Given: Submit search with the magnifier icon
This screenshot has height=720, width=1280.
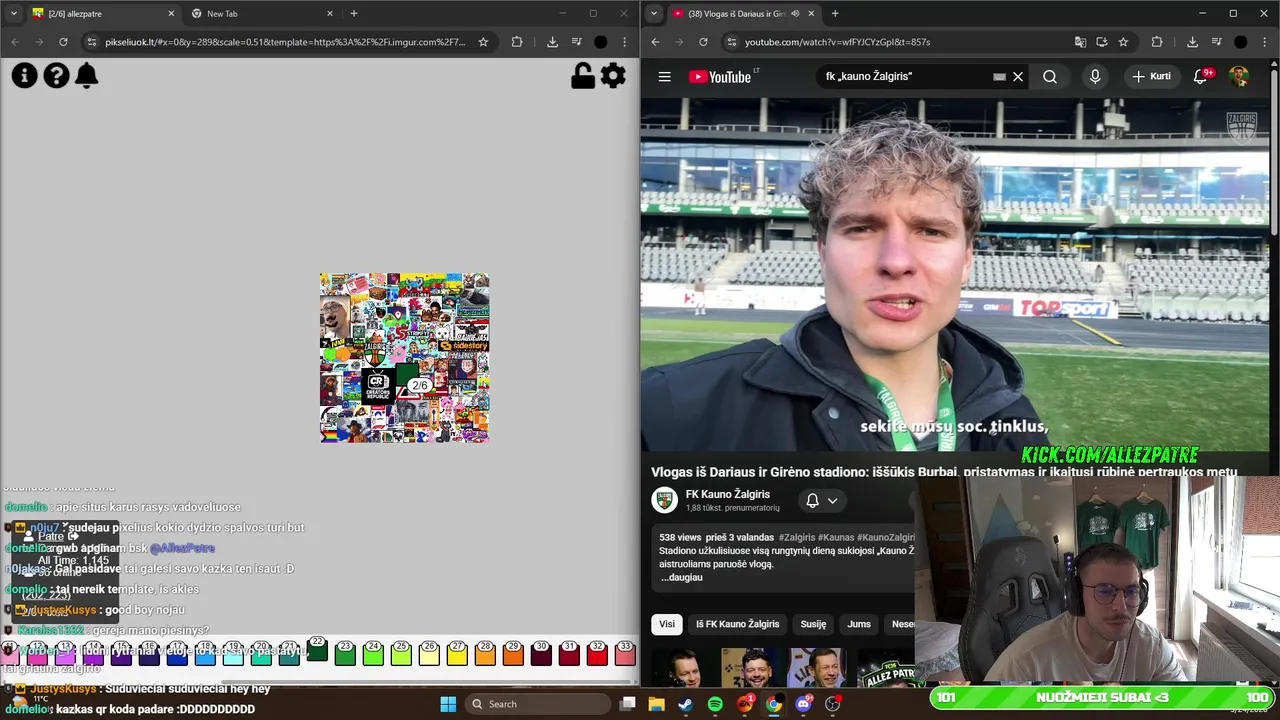Looking at the screenshot, I should tap(1050, 77).
